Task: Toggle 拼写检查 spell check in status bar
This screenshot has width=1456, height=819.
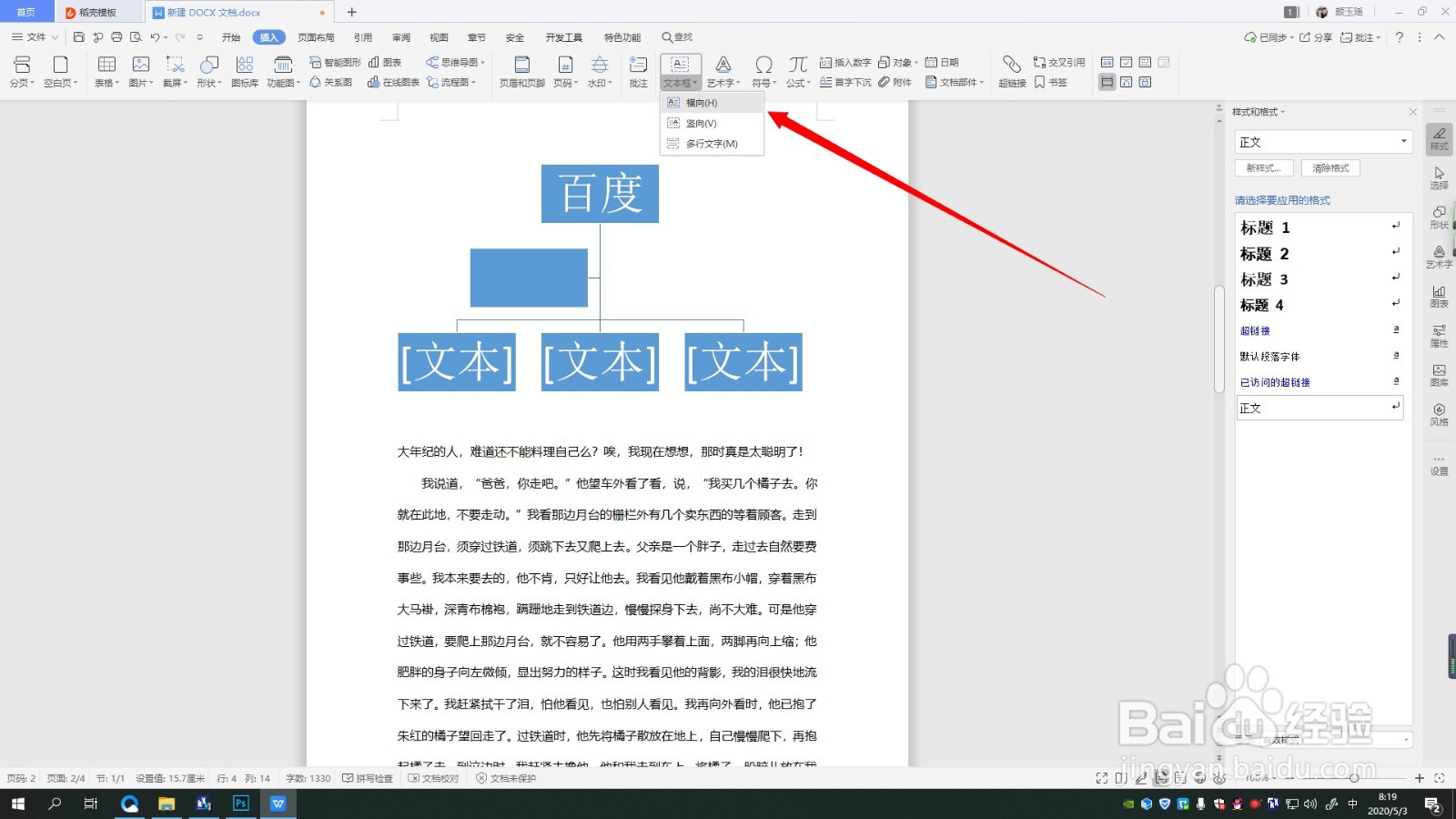Action: click(368, 778)
